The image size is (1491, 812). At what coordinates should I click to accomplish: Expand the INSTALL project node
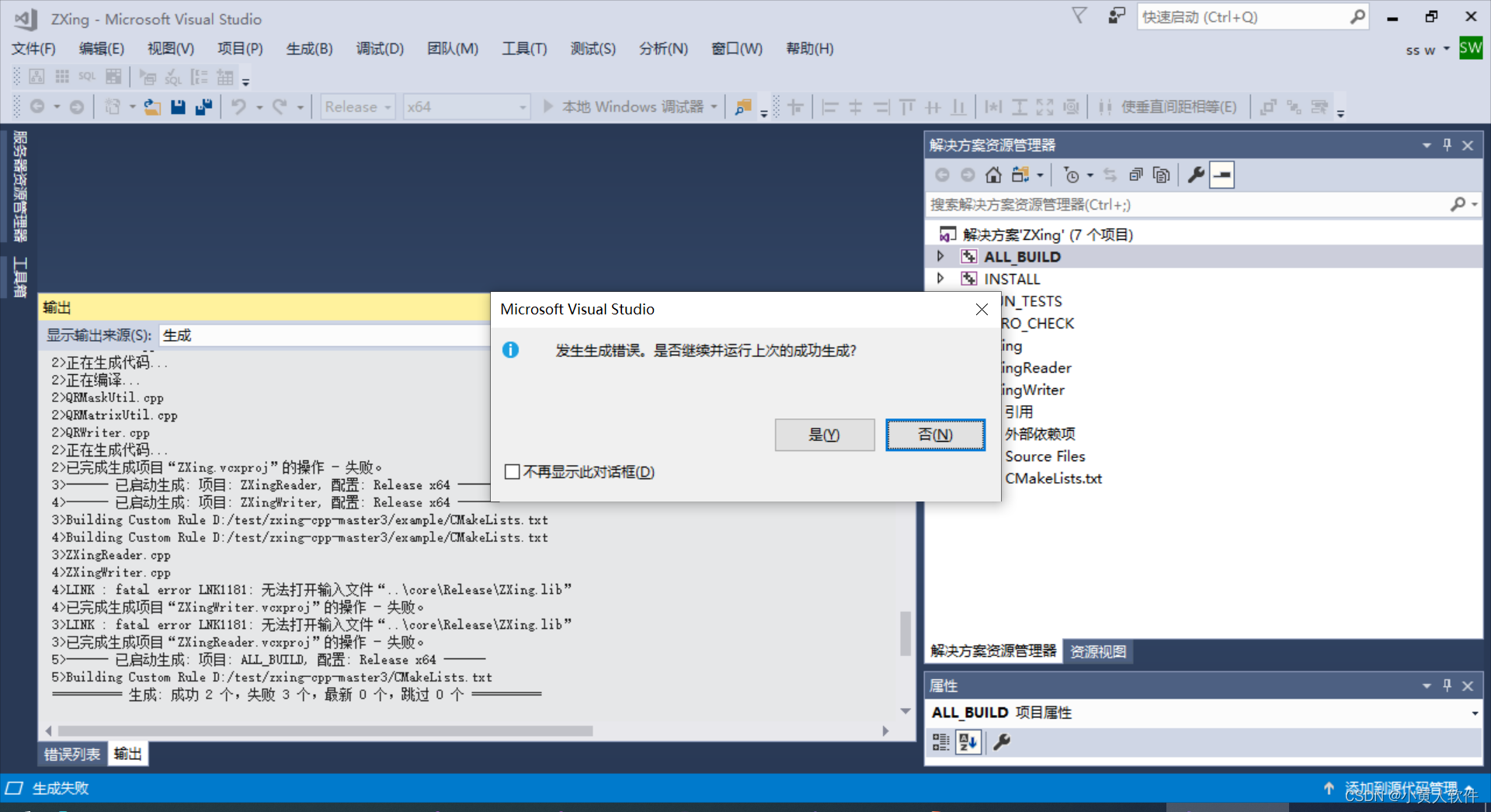pos(940,279)
